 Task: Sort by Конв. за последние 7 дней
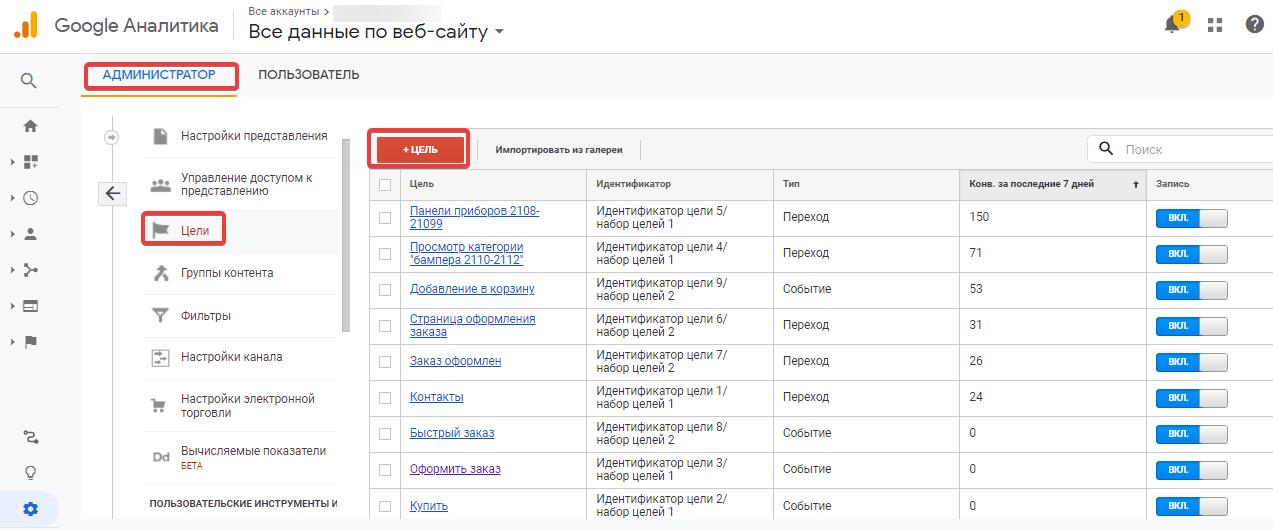(x=1031, y=184)
